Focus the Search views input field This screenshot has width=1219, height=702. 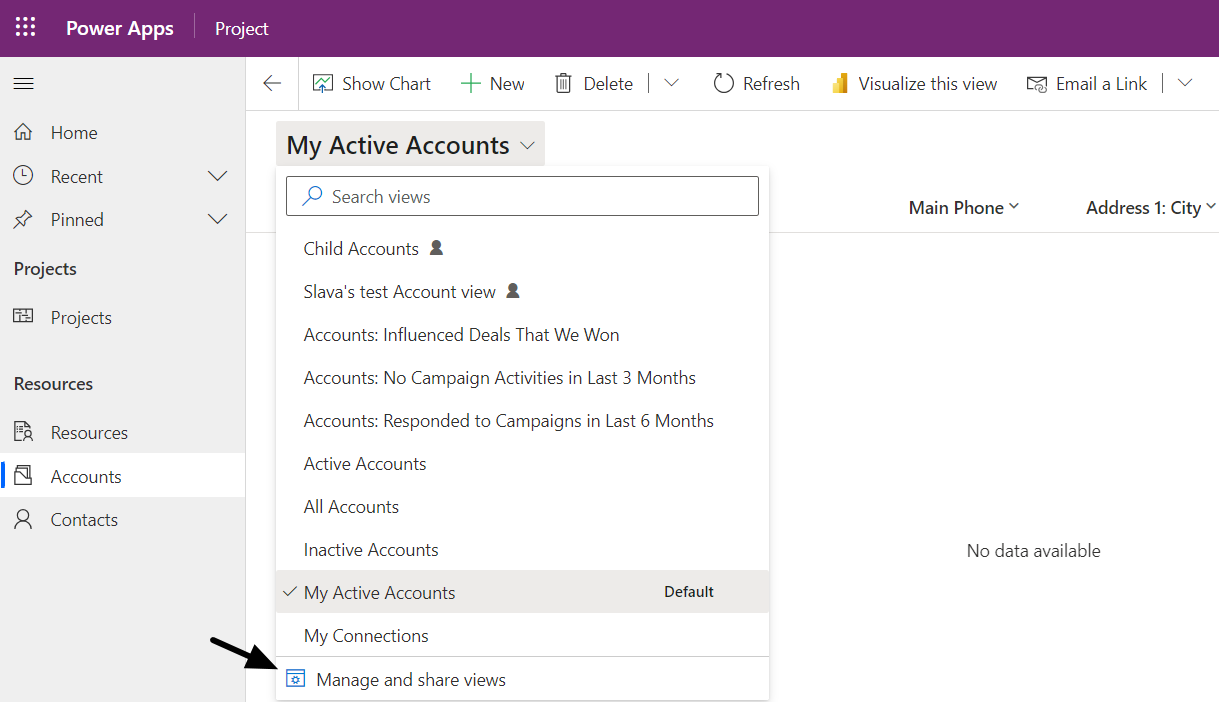click(522, 196)
